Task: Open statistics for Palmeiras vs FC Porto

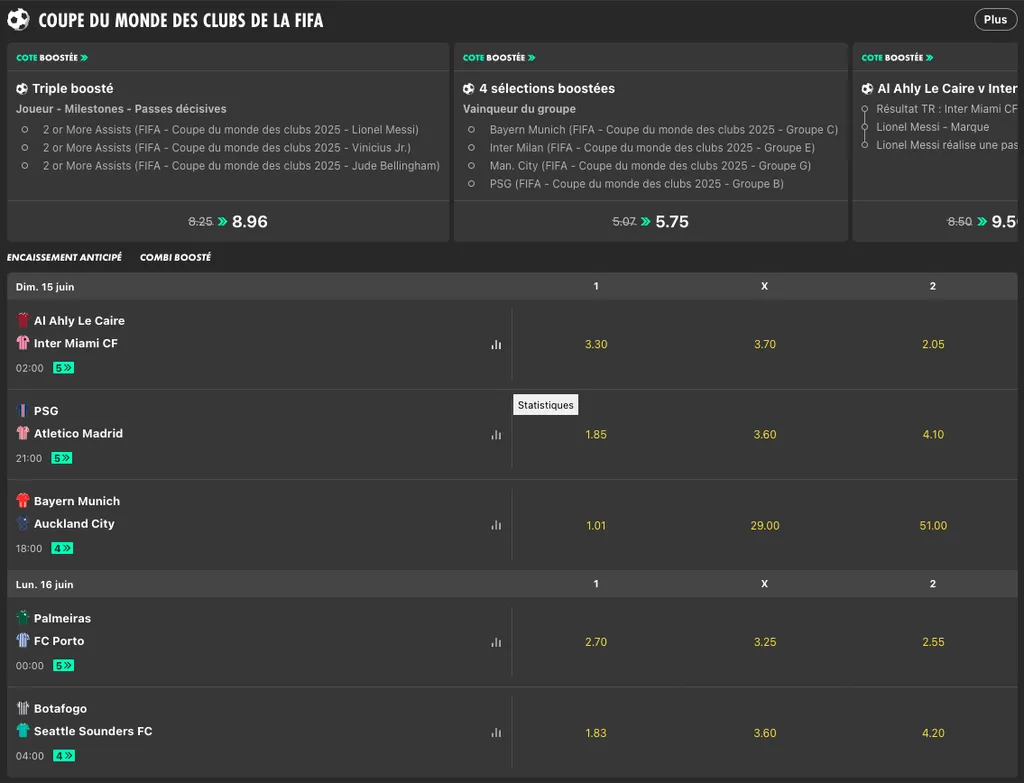Action: pyautogui.click(x=496, y=643)
